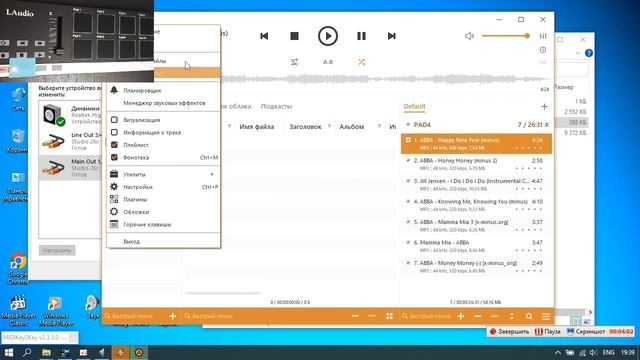Viewport: 640px width, 360px height.
Task: Skip to the next track
Action: 391,36
